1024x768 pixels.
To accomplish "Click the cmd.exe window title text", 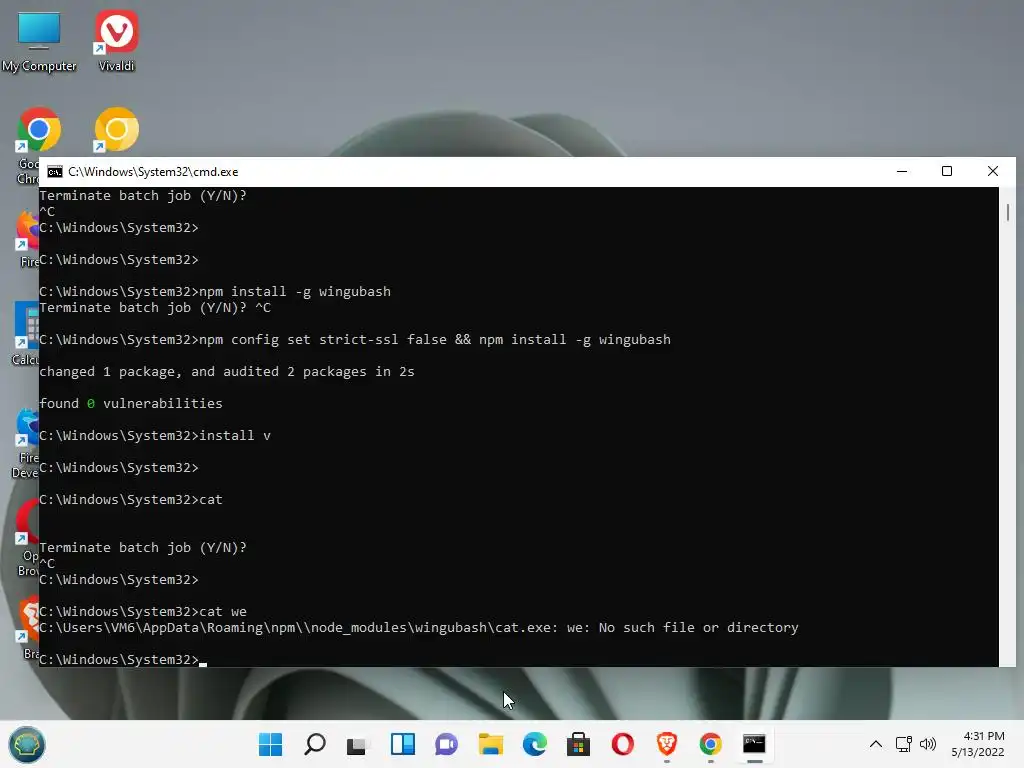I will [153, 172].
